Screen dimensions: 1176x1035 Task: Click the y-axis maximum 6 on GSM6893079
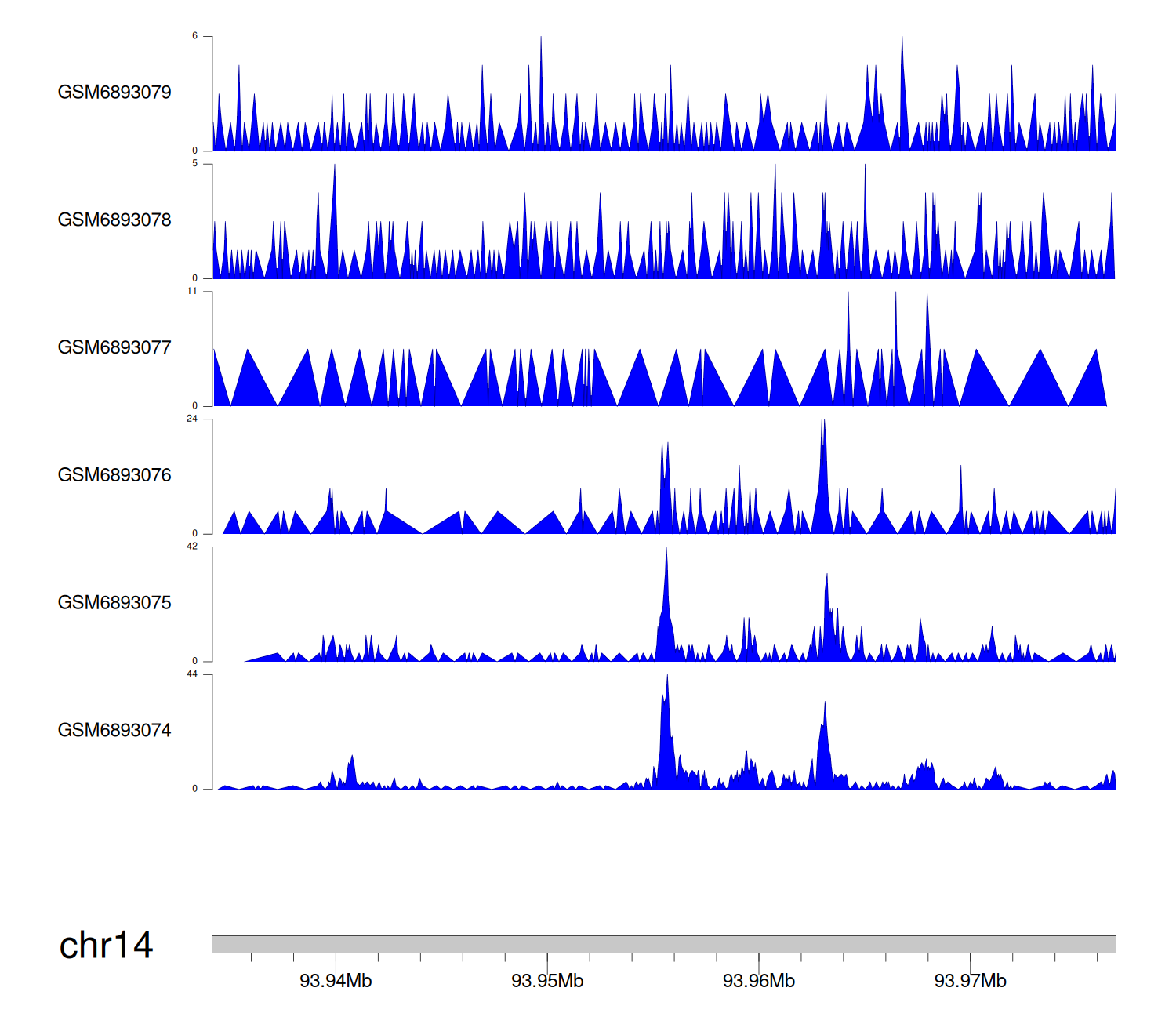tap(194, 36)
